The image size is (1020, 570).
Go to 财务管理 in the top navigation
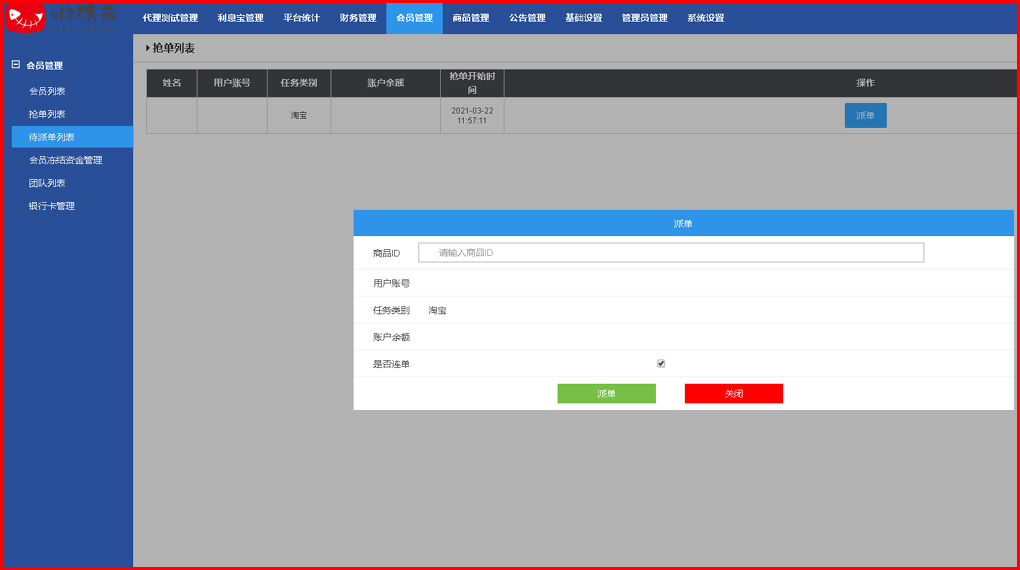(x=358, y=18)
